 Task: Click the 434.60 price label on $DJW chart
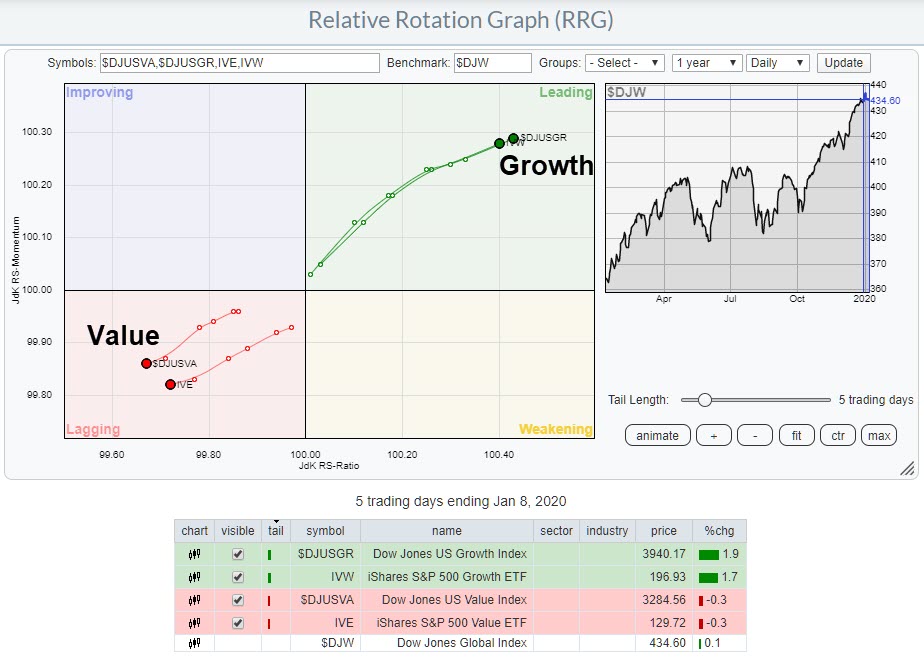(x=886, y=101)
